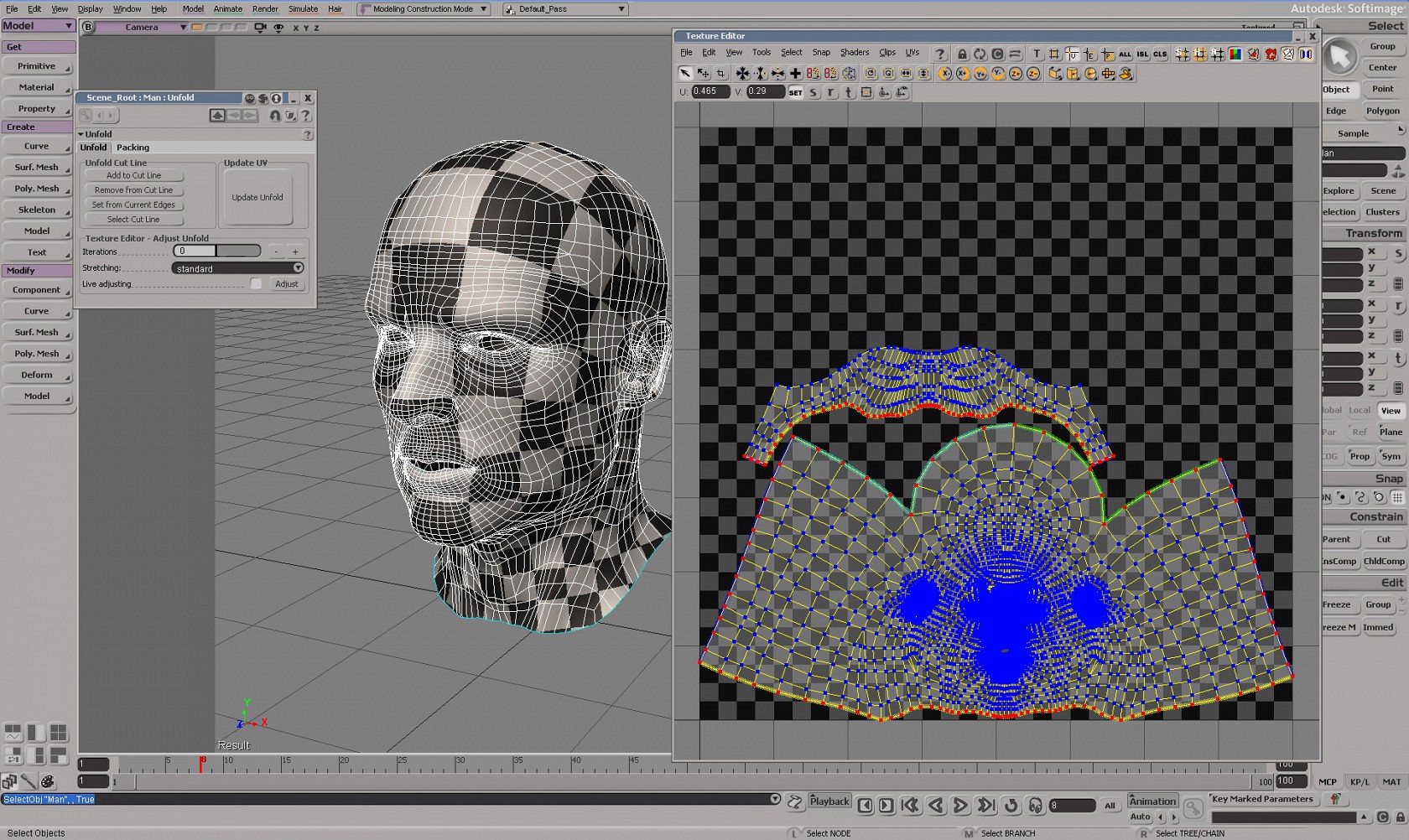Click the script editor icon beside Playback
Viewport: 1409px width, 840px height.
pos(795,802)
